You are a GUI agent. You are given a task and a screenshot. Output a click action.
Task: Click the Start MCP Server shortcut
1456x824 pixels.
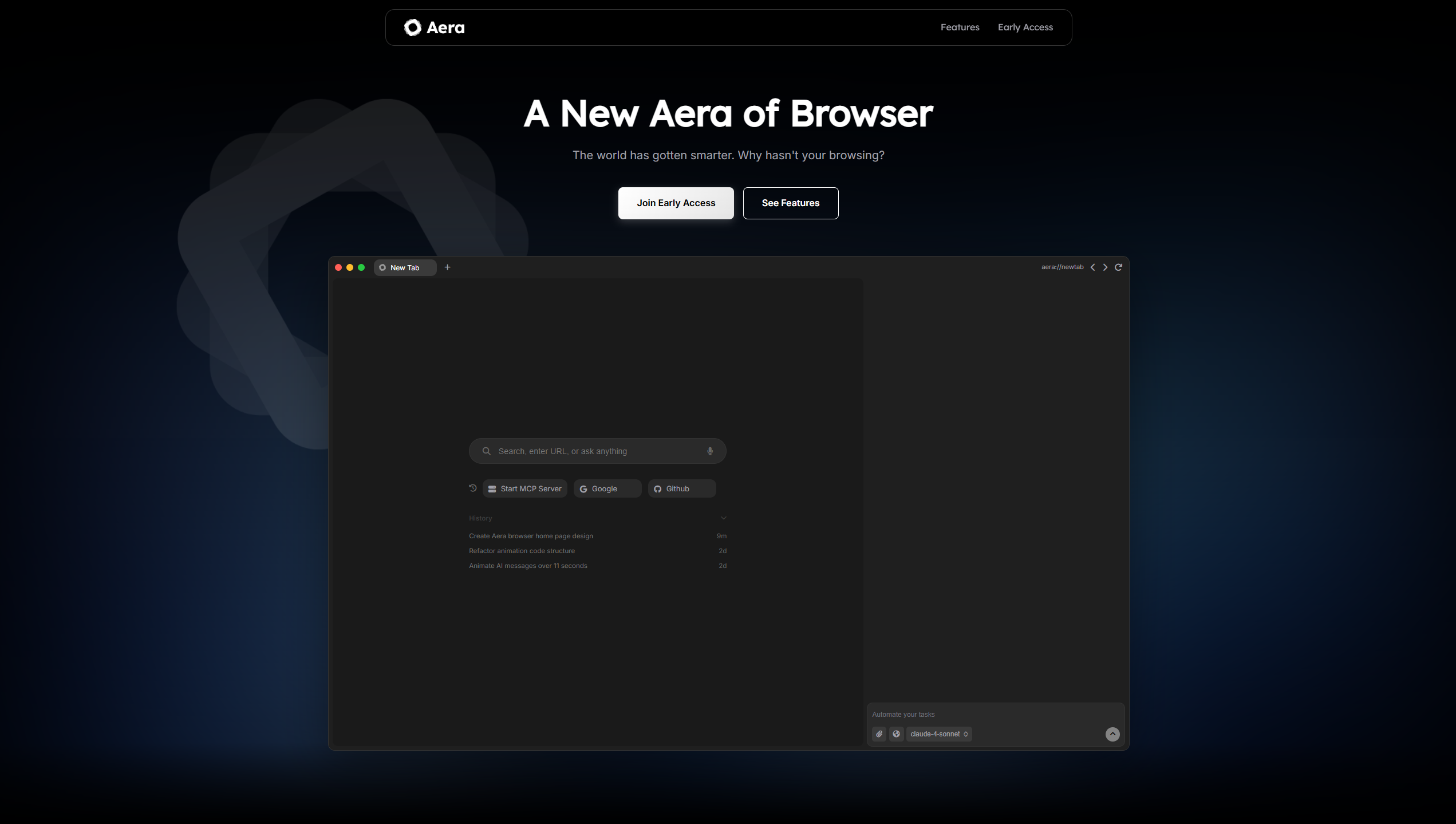524,488
